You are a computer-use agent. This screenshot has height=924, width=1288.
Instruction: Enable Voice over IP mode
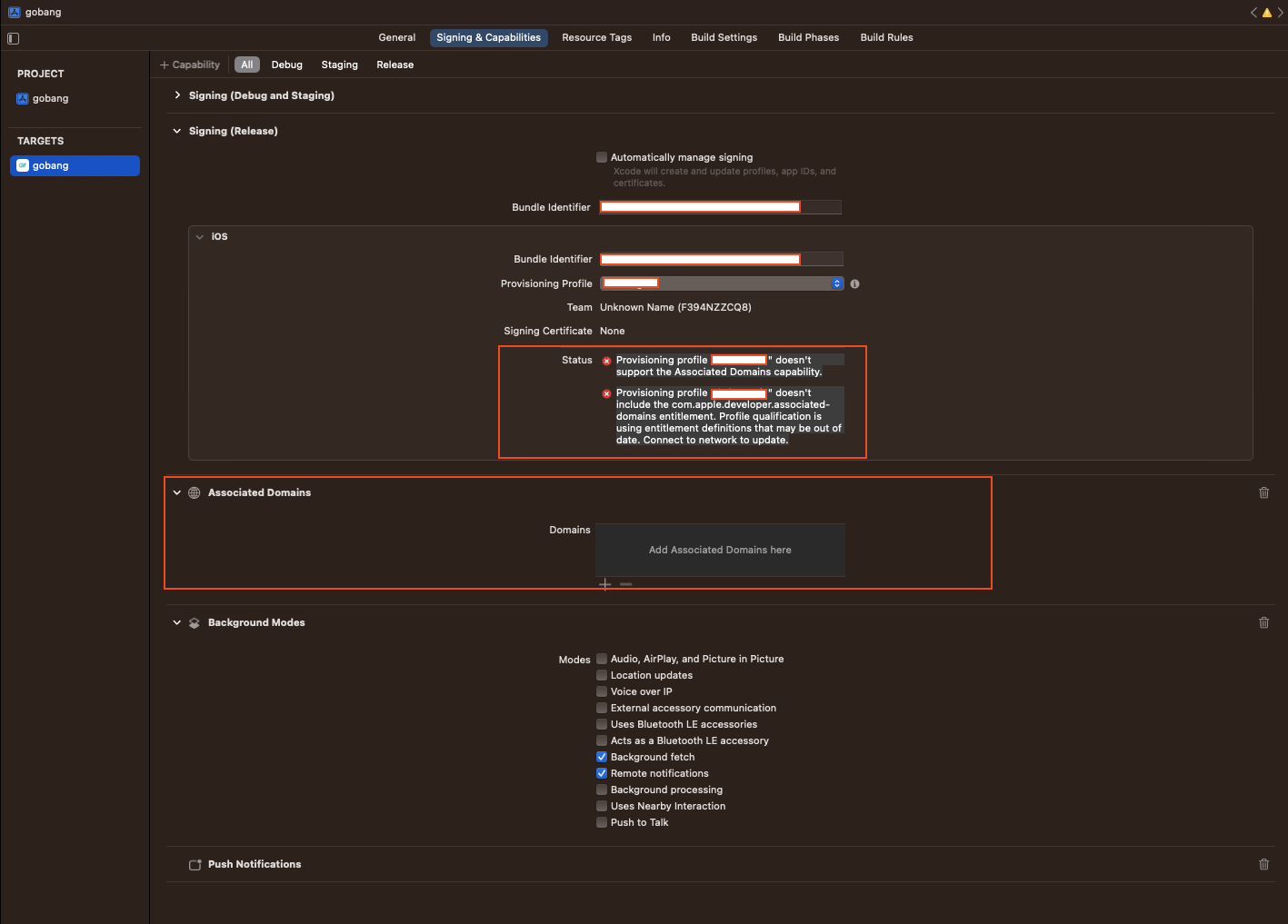602,691
